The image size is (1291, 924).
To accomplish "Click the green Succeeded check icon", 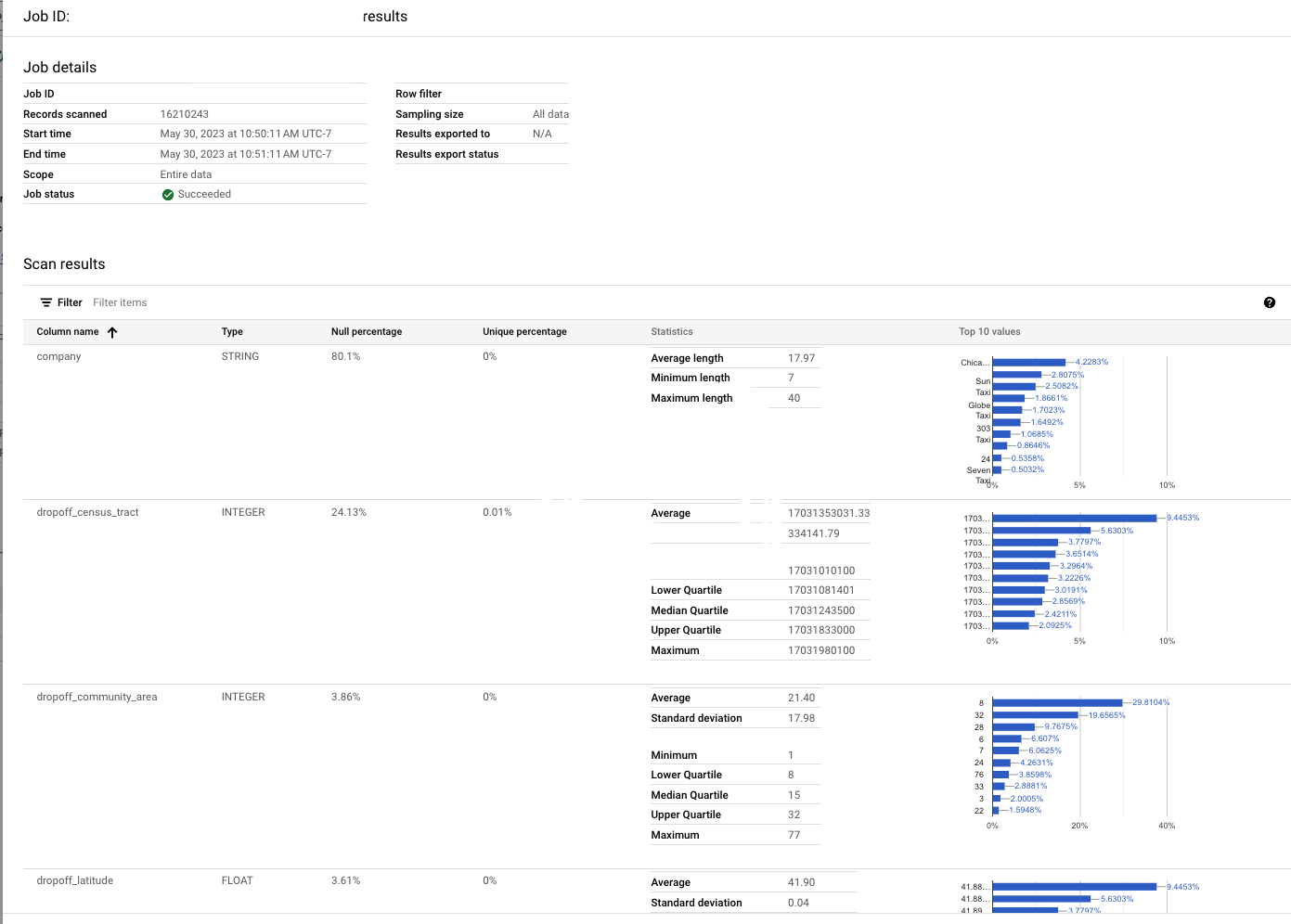I will coord(168,195).
